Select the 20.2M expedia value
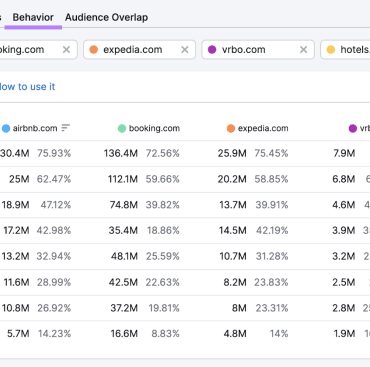 coord(232,179)
